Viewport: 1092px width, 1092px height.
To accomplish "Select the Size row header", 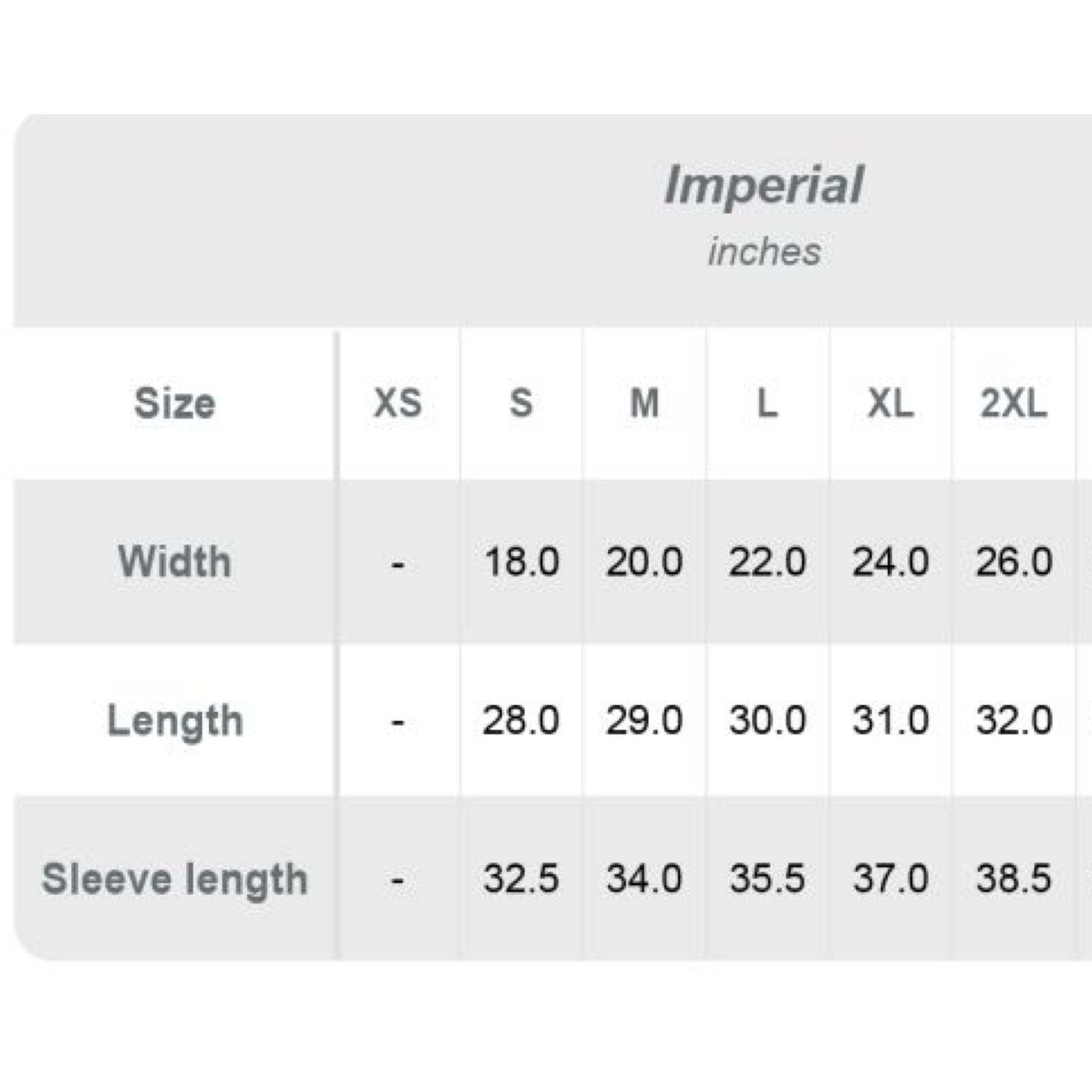I will click(175, 403).
